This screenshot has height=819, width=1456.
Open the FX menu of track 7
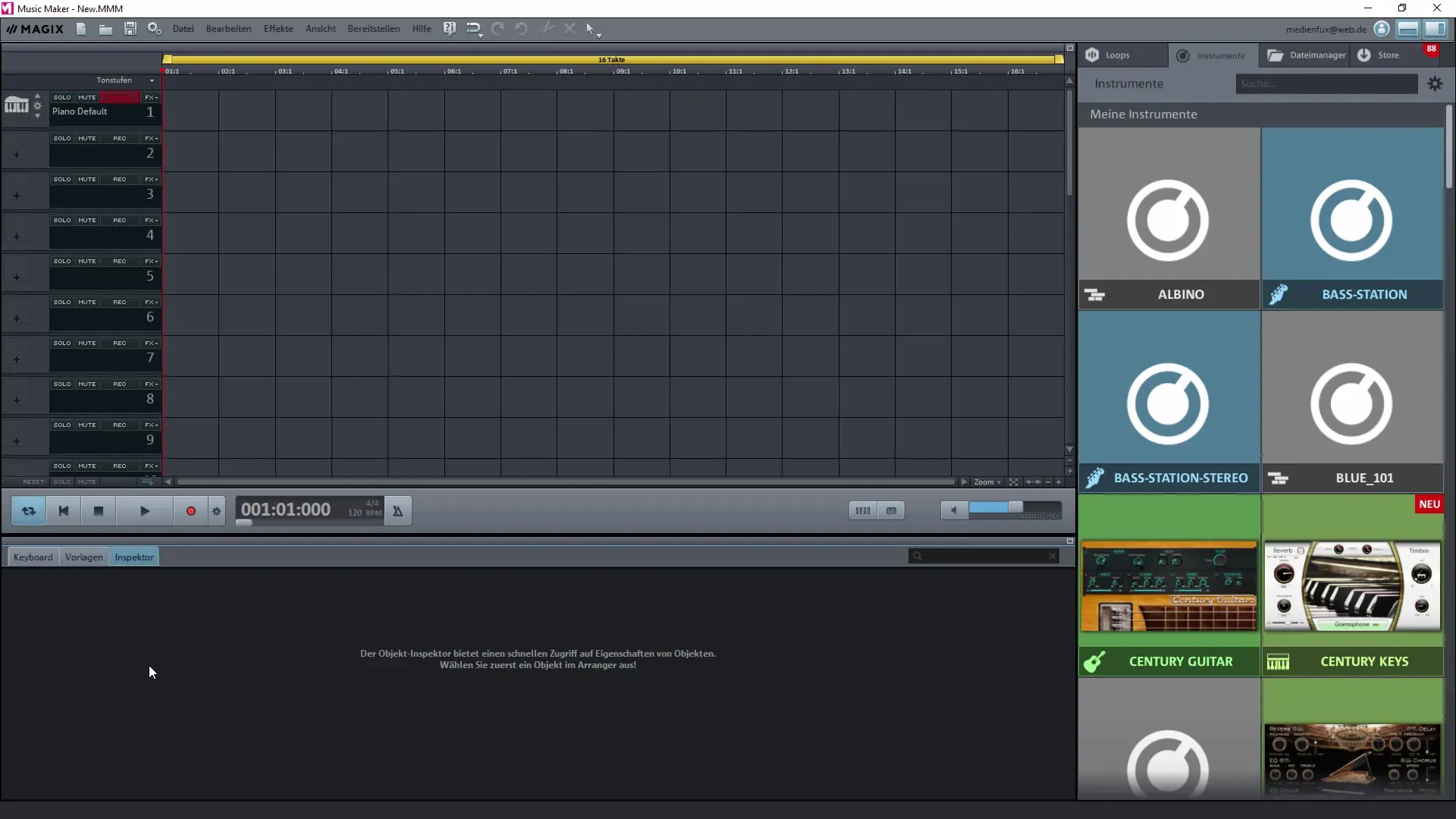pos(151,343)
